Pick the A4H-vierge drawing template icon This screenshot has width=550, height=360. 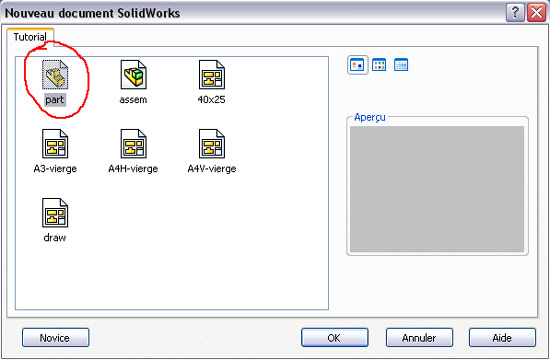coord(134,144)
